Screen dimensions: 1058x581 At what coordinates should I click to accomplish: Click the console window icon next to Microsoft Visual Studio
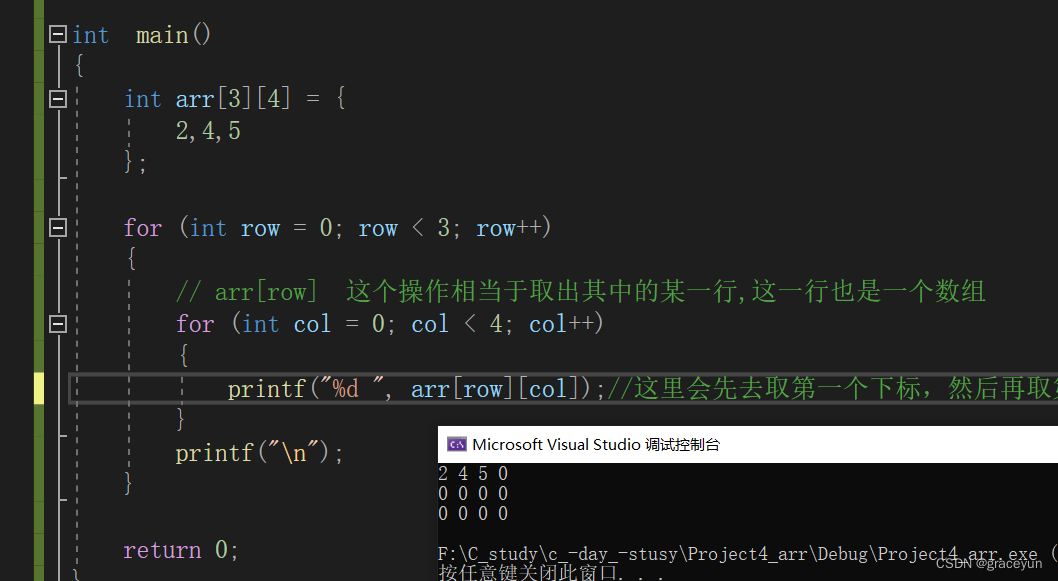(457, 444)
